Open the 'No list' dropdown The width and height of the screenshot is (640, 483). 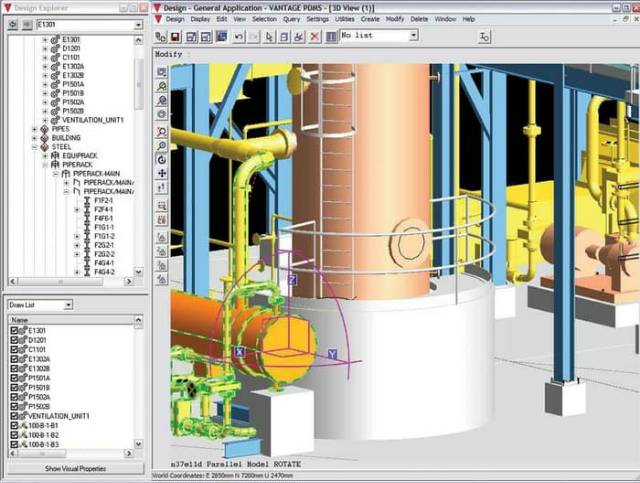(412, 36)
